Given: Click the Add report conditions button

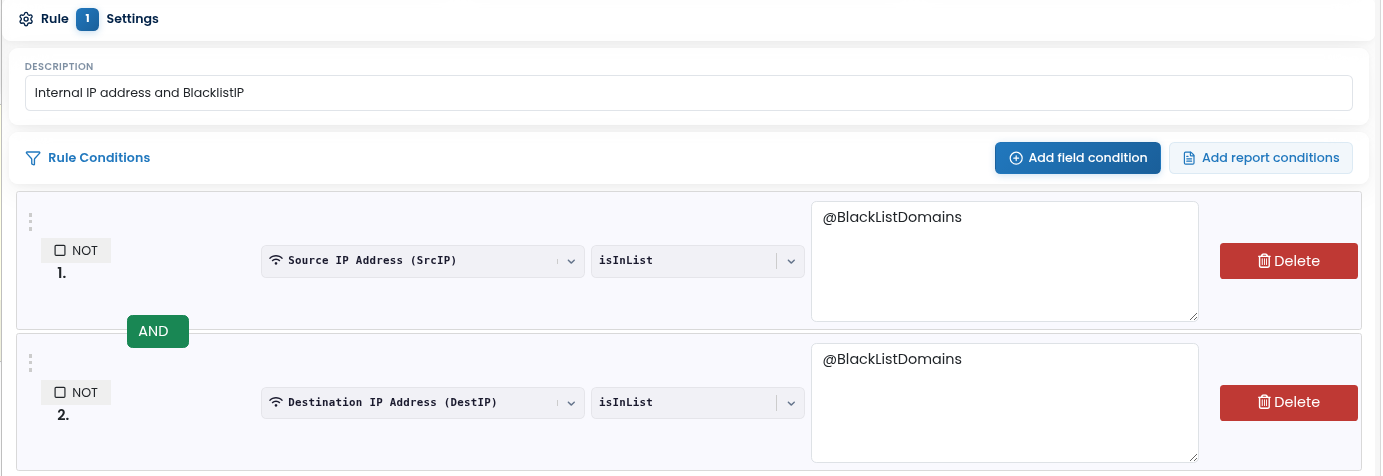Looking at the screenshot, I should click(1261, 158).
